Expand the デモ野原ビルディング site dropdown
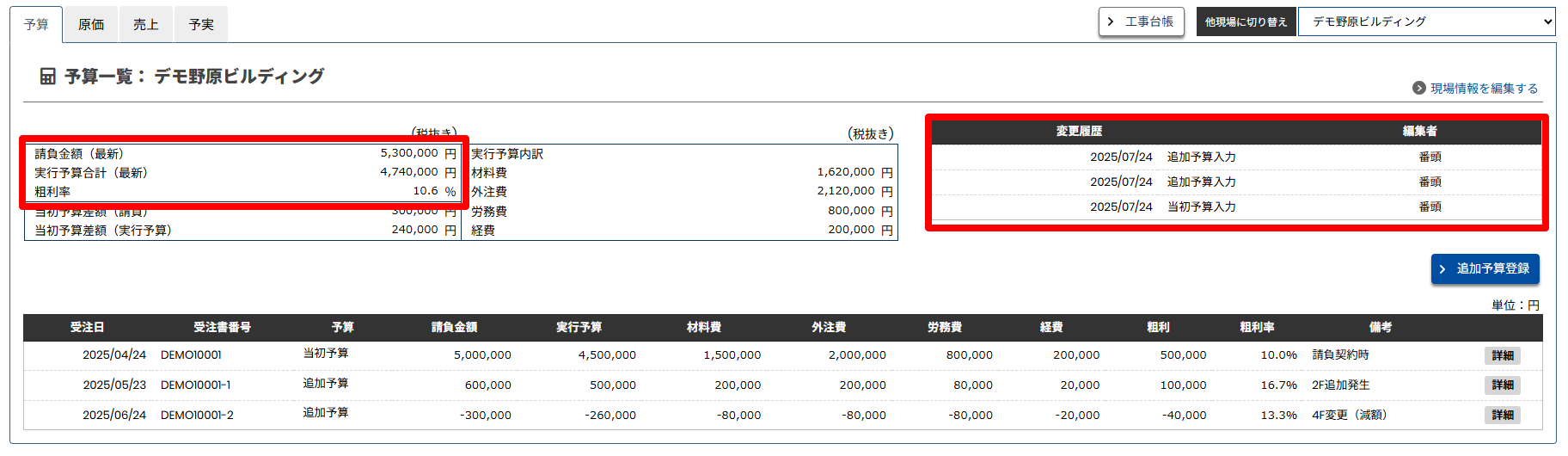Image resolution: width=1568 pixels, height=456 pixels. tap(1426, 22)
